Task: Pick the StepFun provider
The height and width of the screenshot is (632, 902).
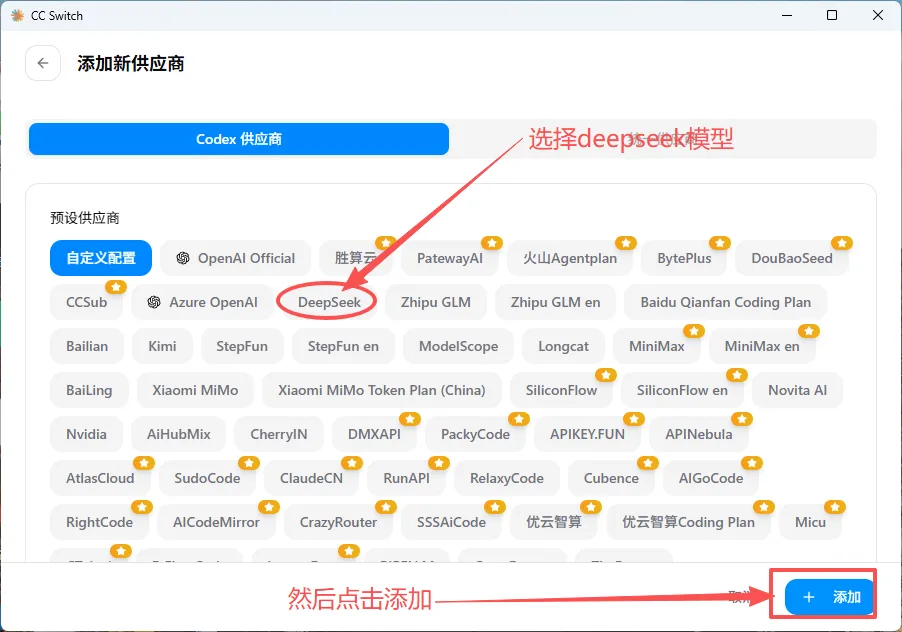Action: pos(242,346)
